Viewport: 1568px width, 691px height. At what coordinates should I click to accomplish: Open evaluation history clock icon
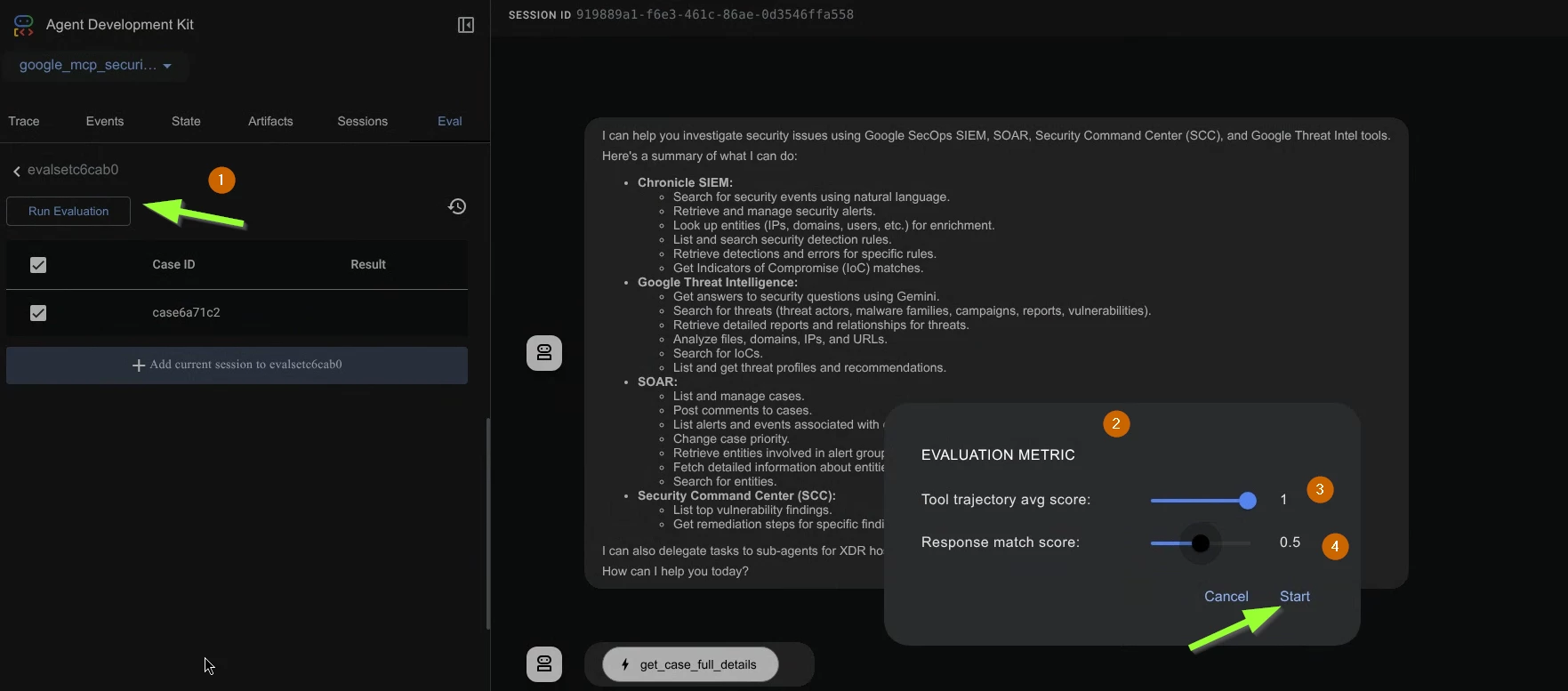(457, 206)
